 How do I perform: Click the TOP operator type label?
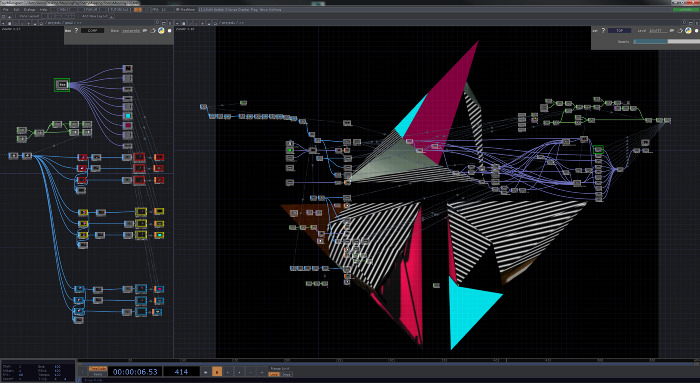click(x=620, y=30)
